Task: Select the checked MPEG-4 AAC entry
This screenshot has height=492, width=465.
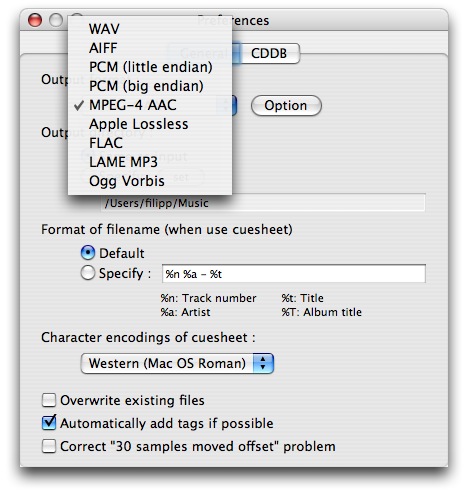Action: pyautogui.click(x=150, y=105)
